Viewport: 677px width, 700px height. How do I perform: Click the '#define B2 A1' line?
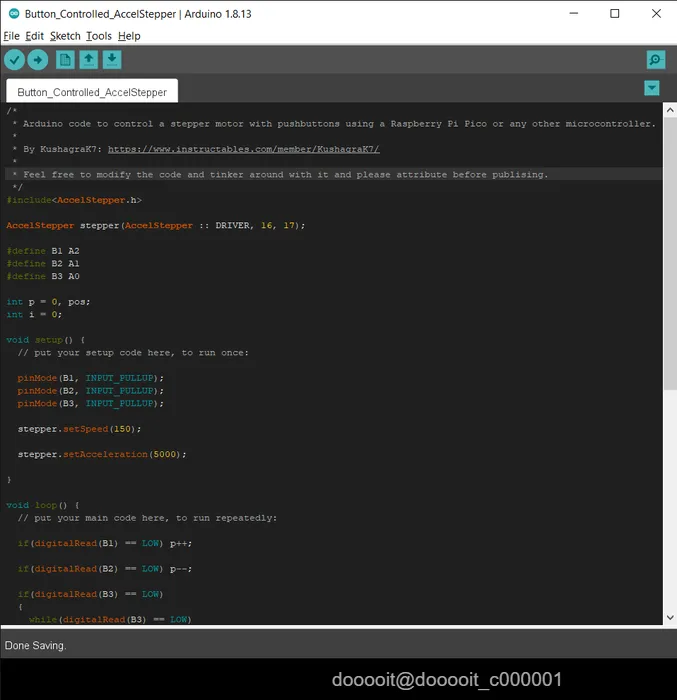[x=43, y=263]
